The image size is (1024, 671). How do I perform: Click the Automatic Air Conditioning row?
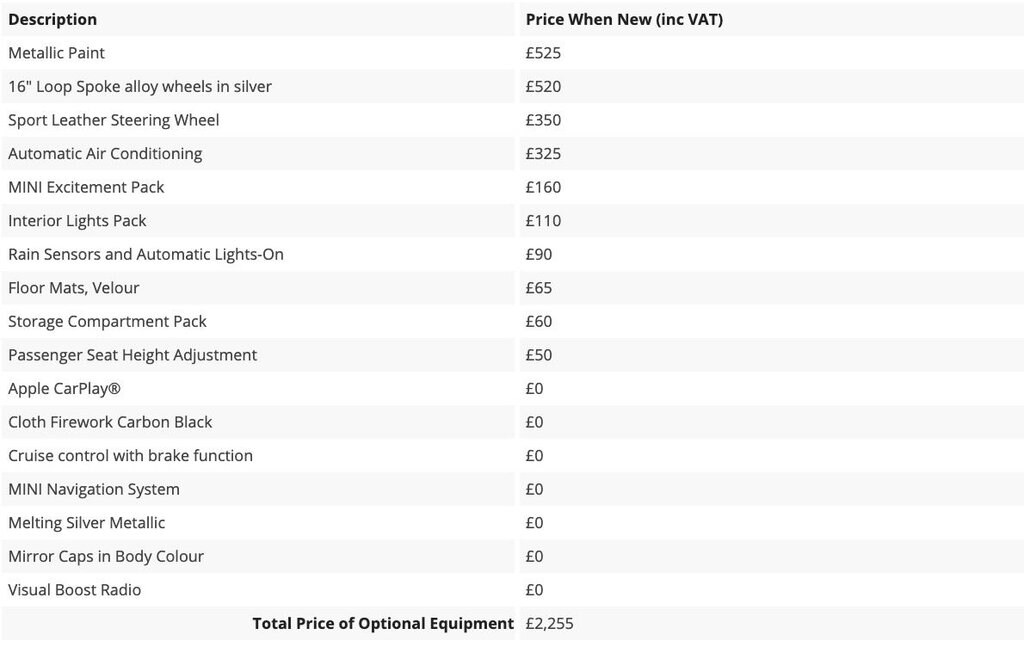click(105, 153)
